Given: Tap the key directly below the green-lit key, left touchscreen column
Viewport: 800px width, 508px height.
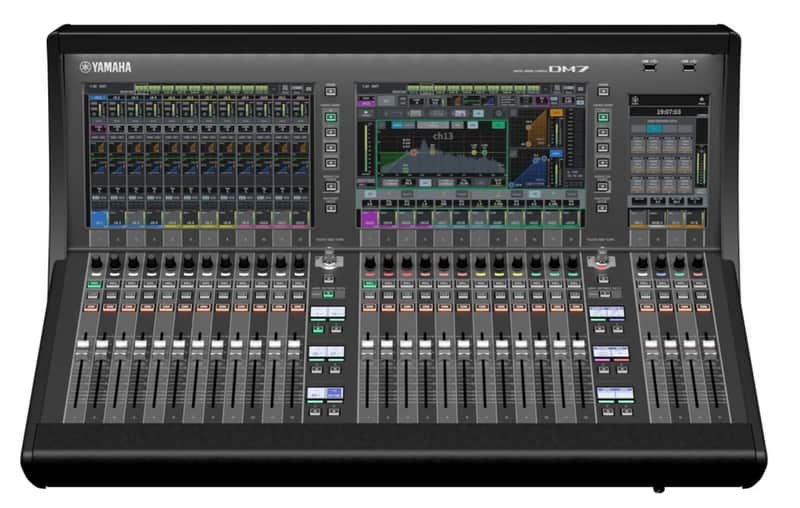Looking at the screenshot, I should 331,132.
